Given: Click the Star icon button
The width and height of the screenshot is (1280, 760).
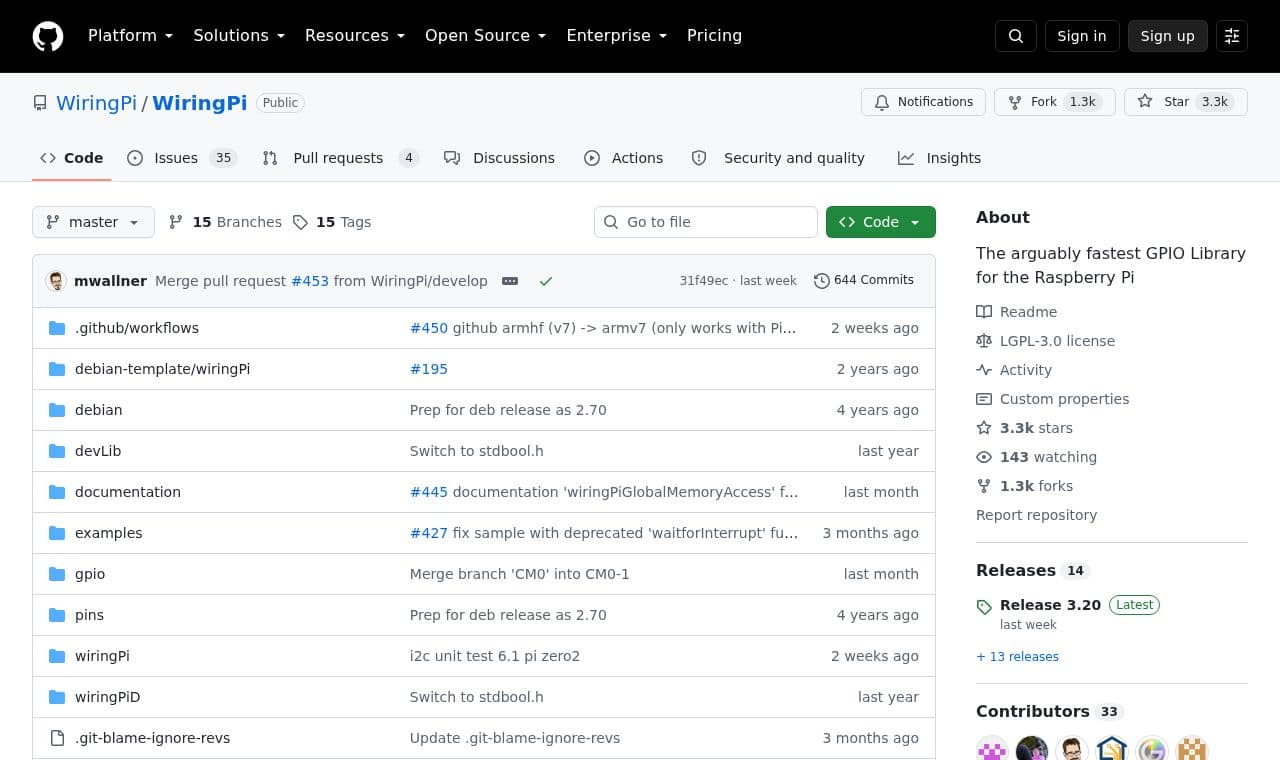Looking at the screenshot, I should click(x=1186, y=102).
